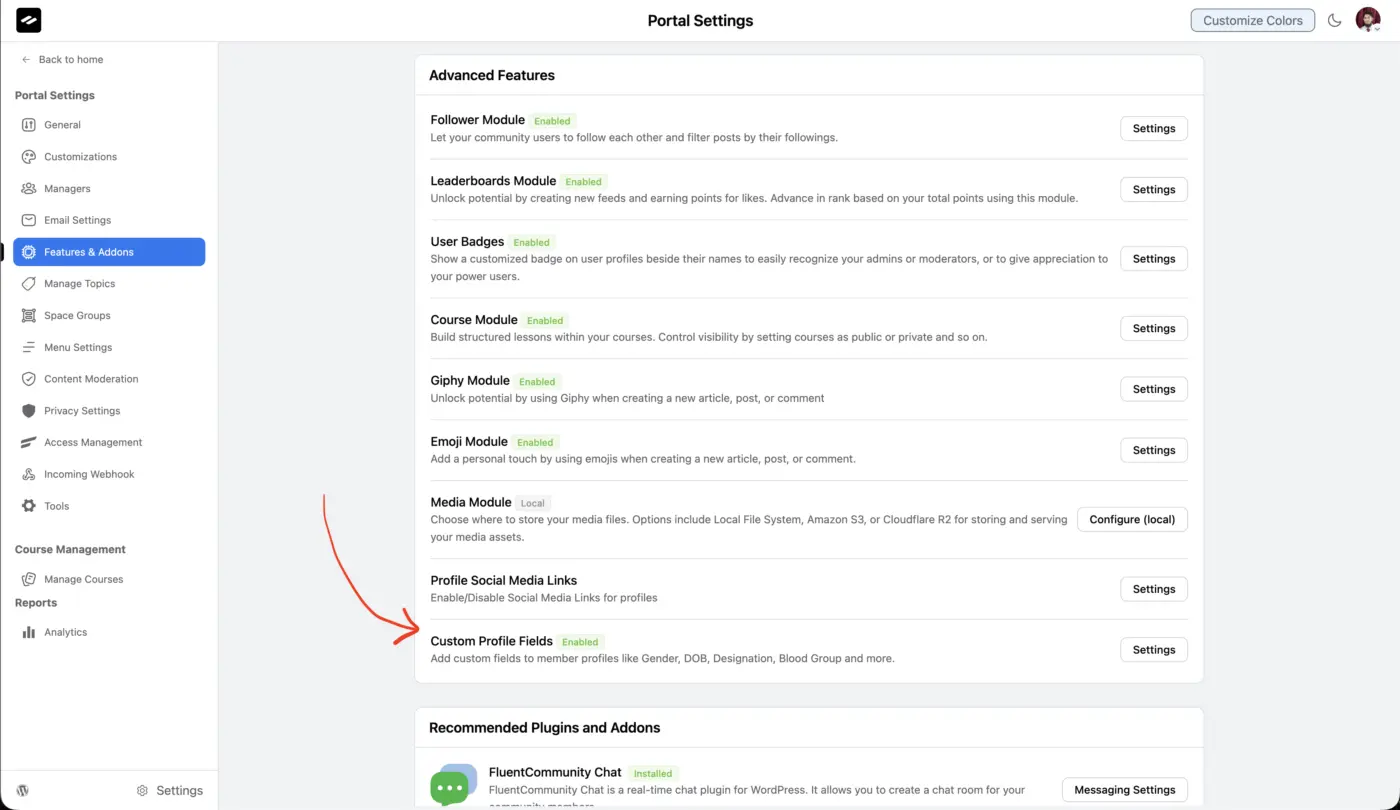The image size is (1400, 810).
Task: Open Follower Module Settings
Action: 1153,128
